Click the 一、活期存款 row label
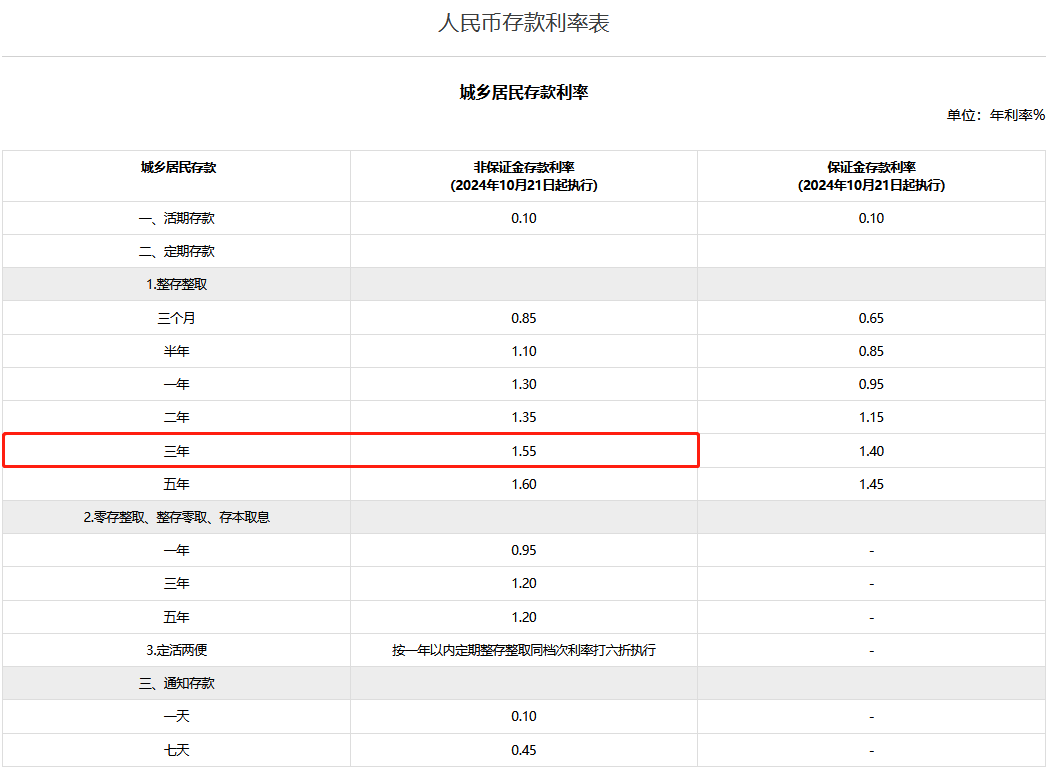Viewport: 1051px width, 770px height. coord(177,218)
